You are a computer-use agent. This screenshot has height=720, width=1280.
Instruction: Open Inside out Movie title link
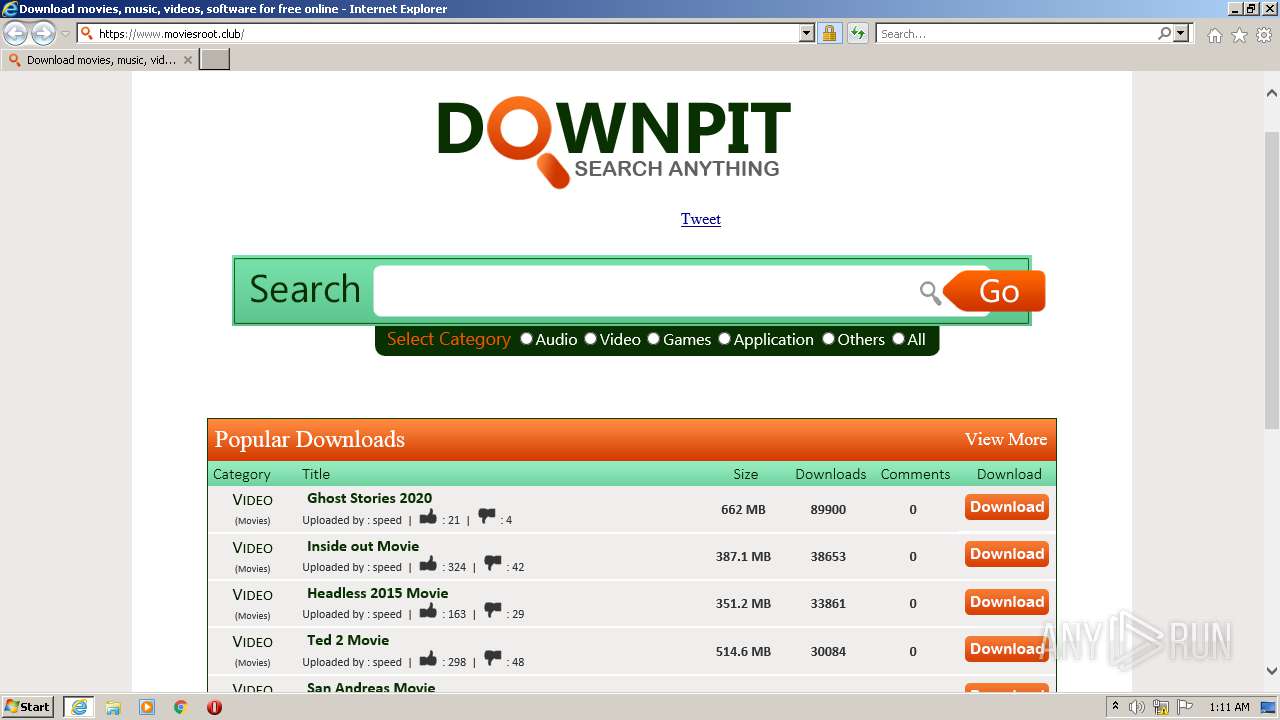click(363, 546)
